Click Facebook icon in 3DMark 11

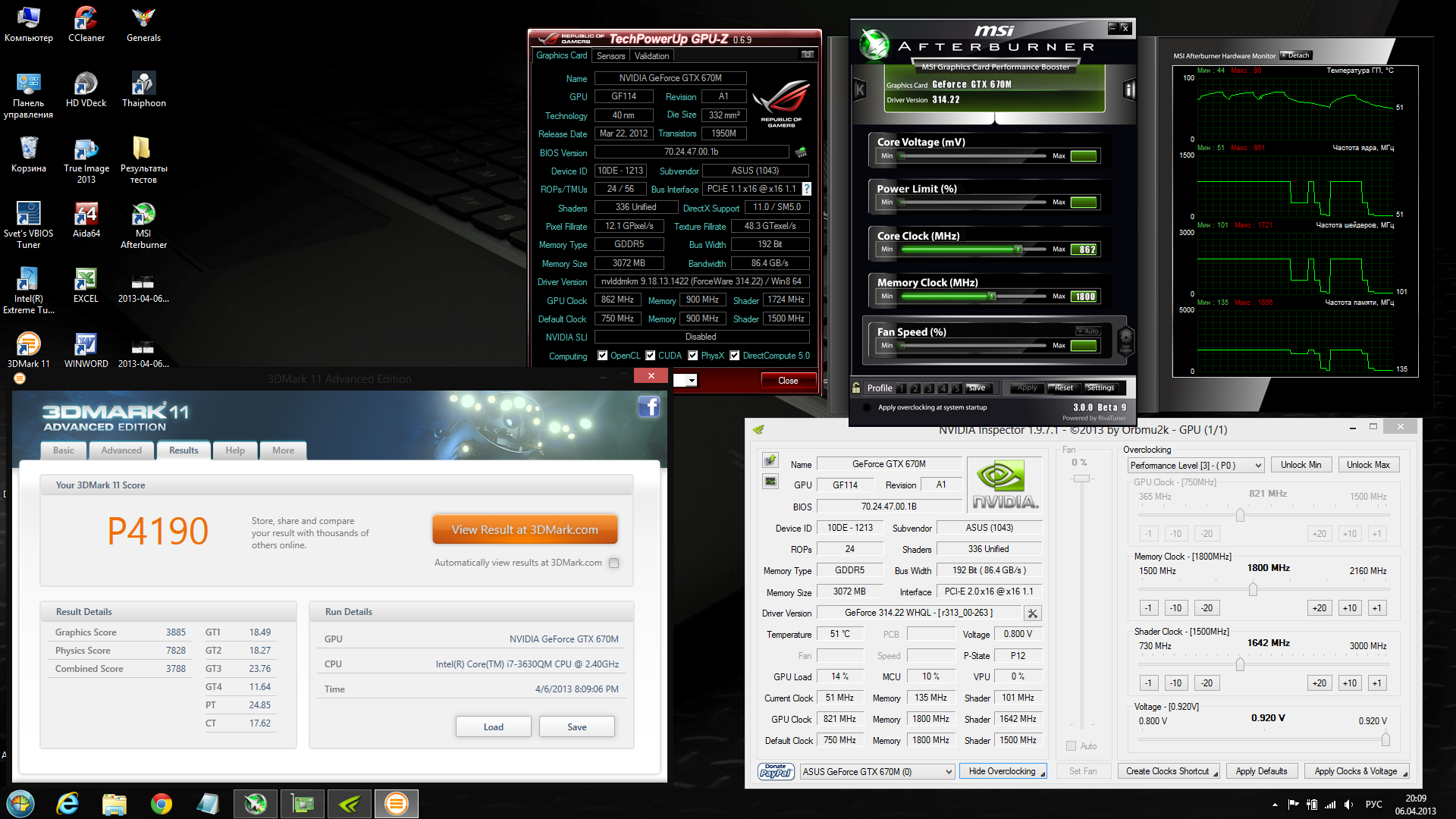click(648, 407)
